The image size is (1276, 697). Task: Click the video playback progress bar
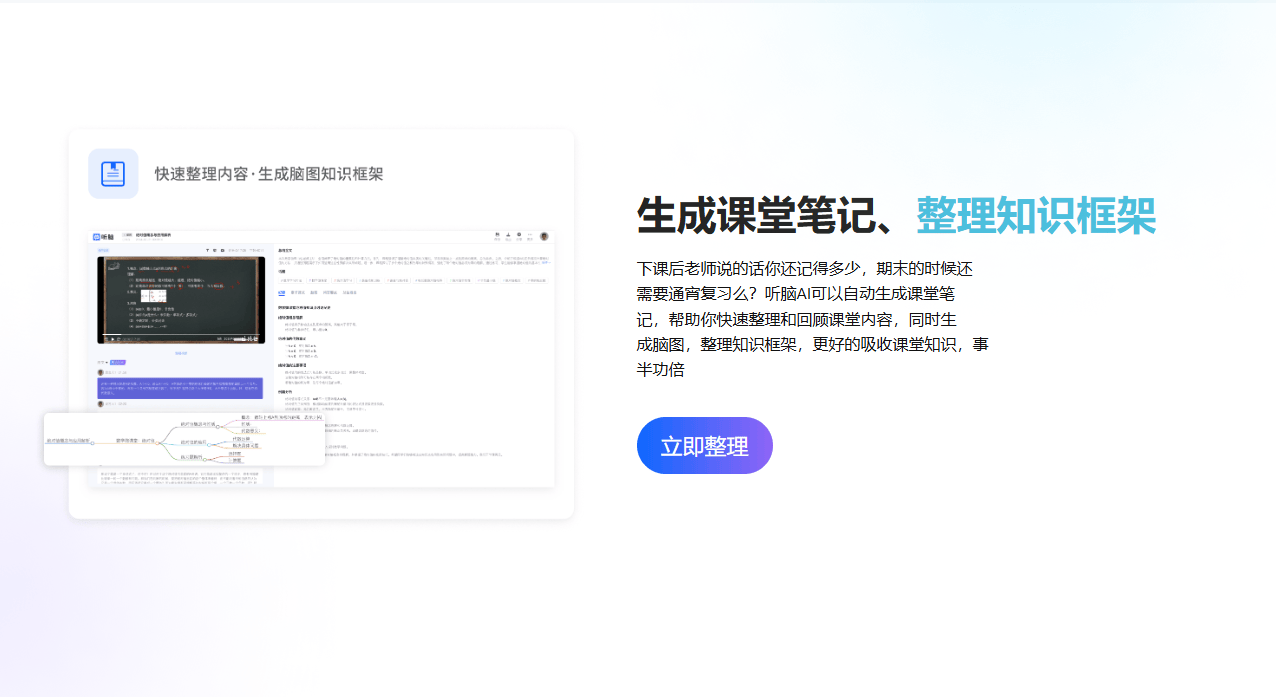coord(180,334)
